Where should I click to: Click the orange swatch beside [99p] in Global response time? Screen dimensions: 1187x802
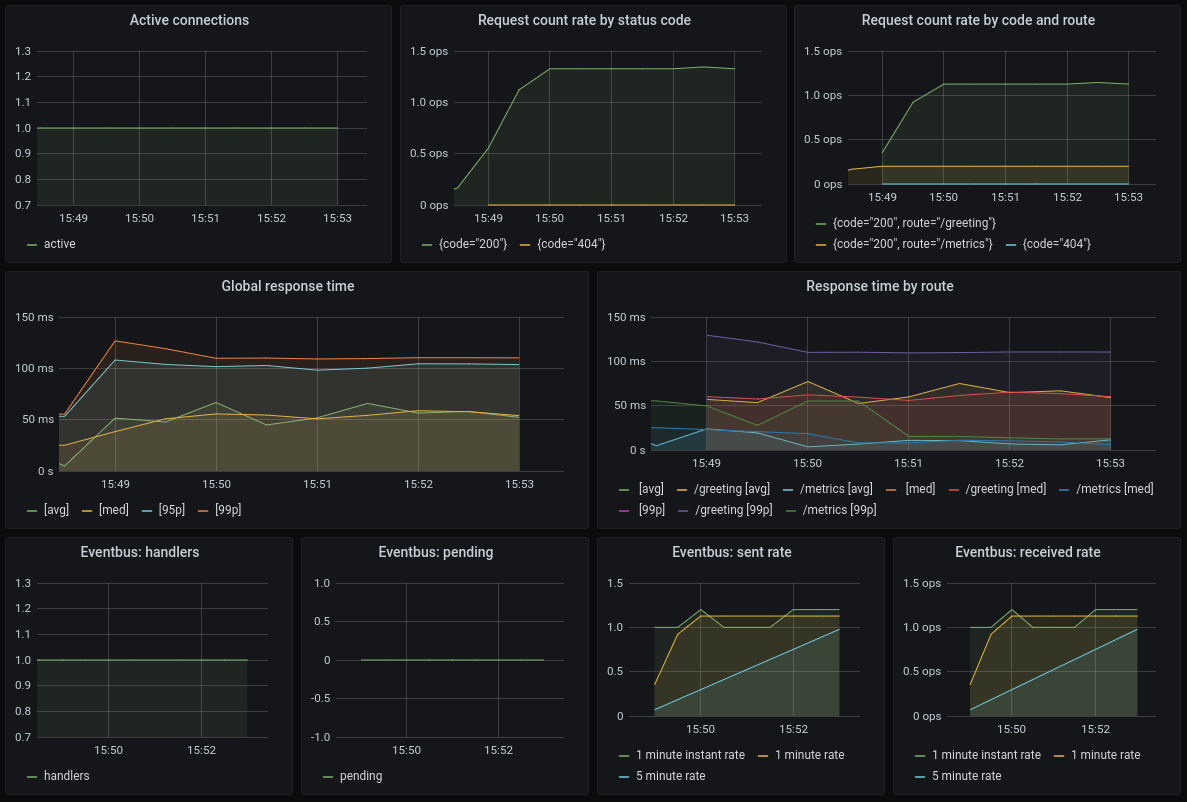pyautogui.click(x=203, y=510)
